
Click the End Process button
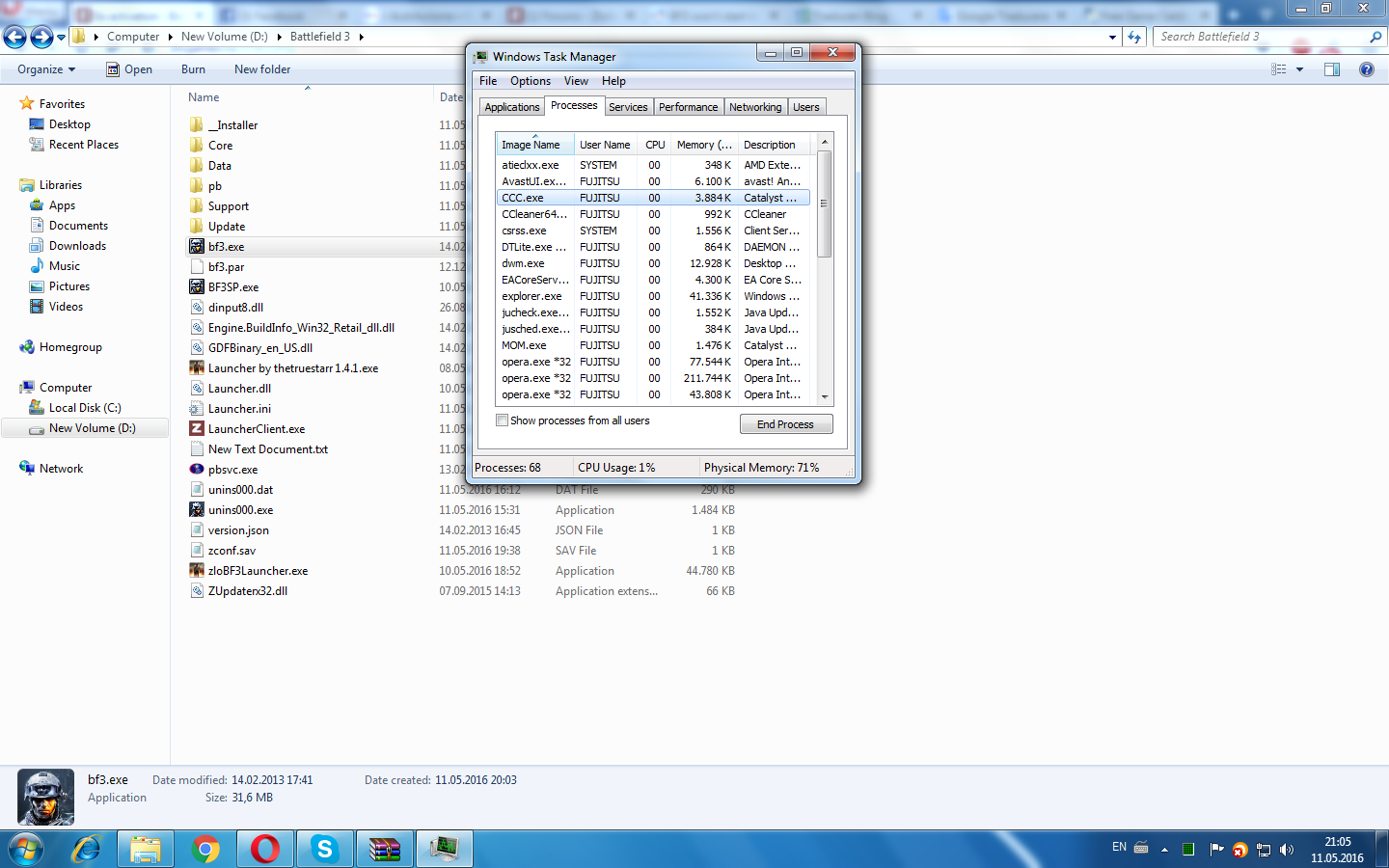click(x=786, y=424)
